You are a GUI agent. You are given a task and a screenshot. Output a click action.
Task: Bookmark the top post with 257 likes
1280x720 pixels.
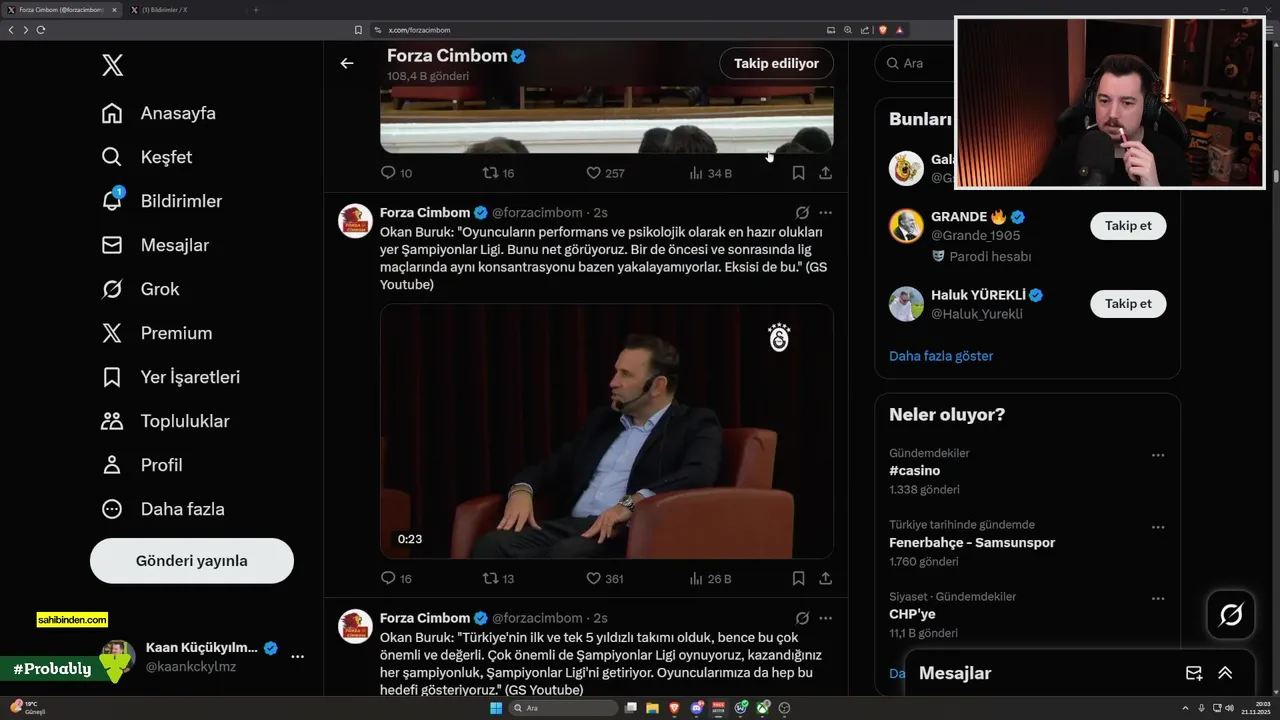point(798,173)
